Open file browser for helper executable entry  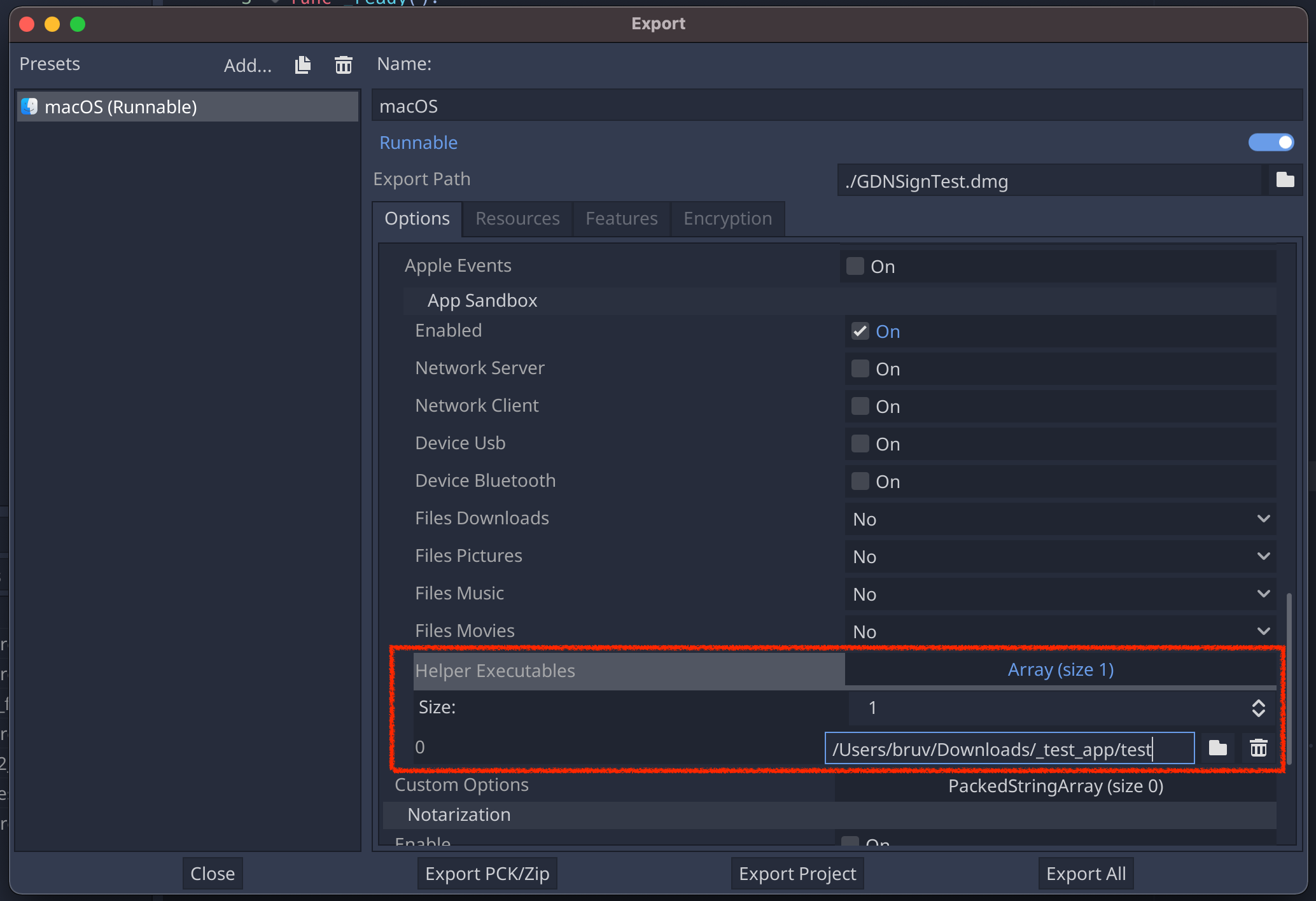pos(1218,748)
